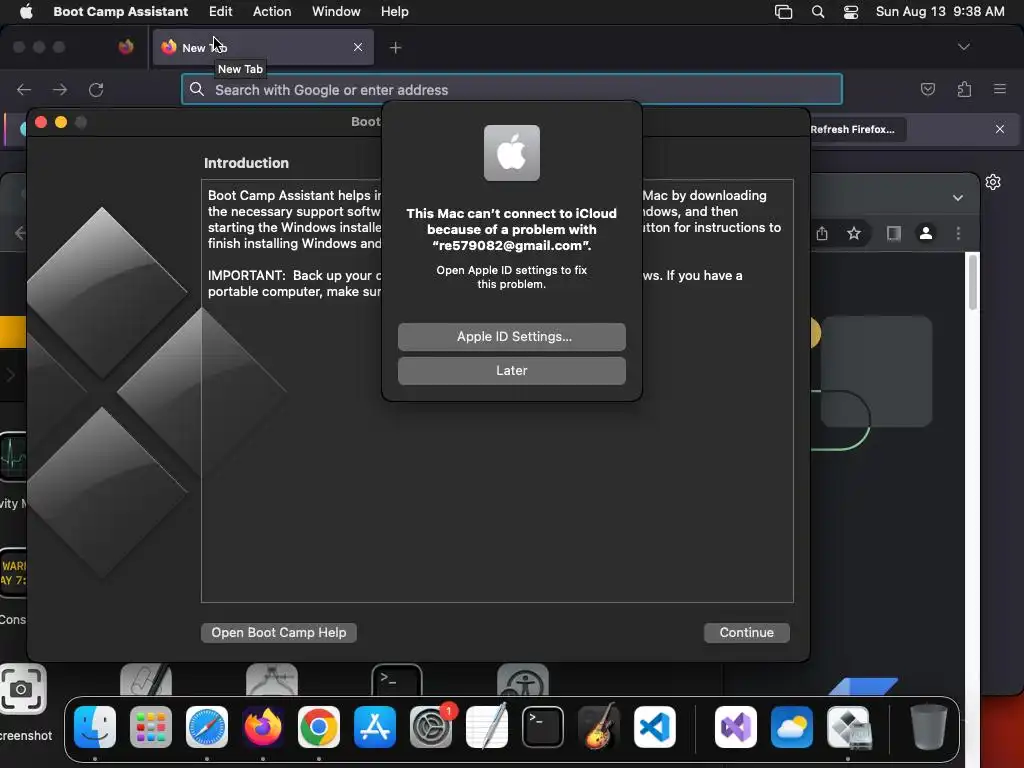This screenshot has height=768, width=1024.
Task: Open the Trash from the Dock
Action: click(x=929, y=727)
